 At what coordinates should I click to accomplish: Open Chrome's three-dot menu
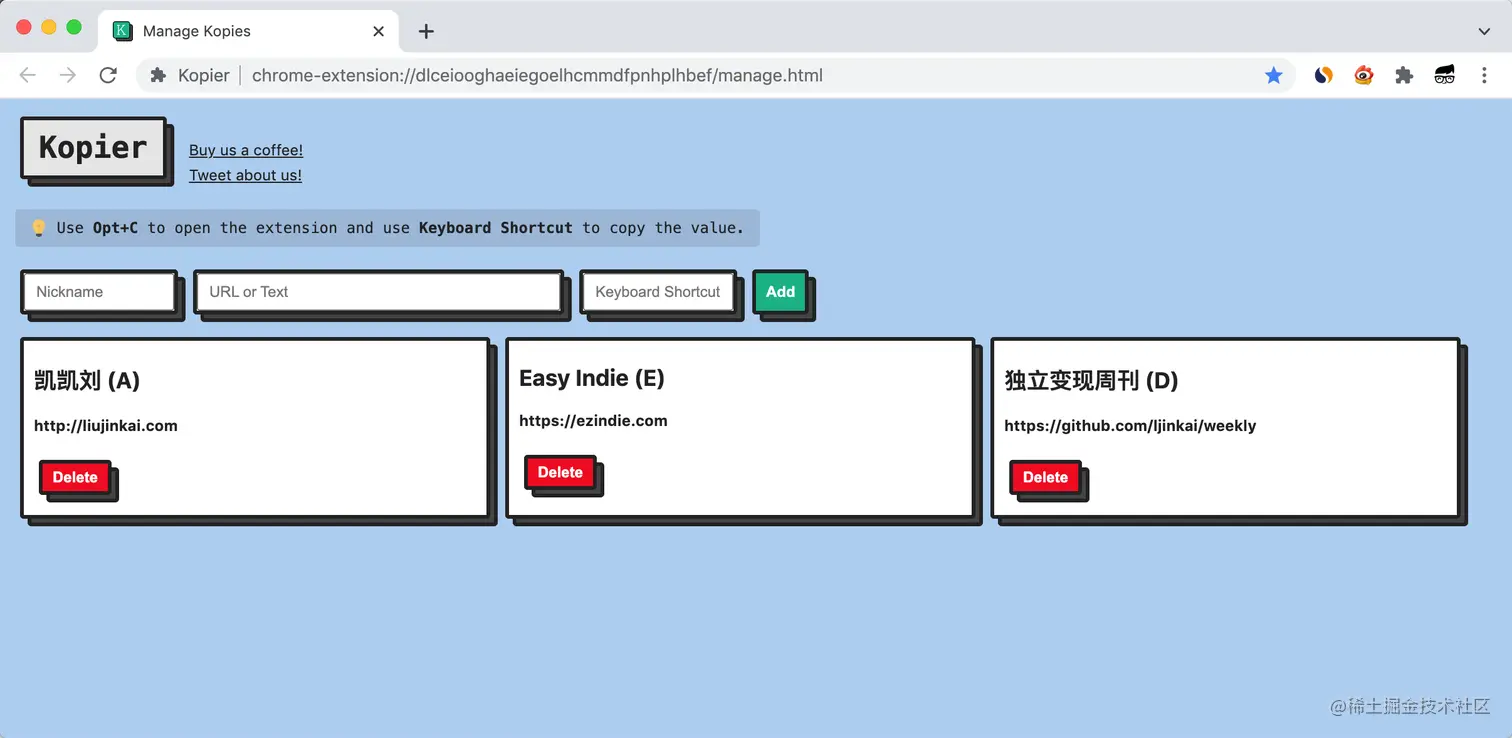pyautogui.click(x=1484, y=75)
